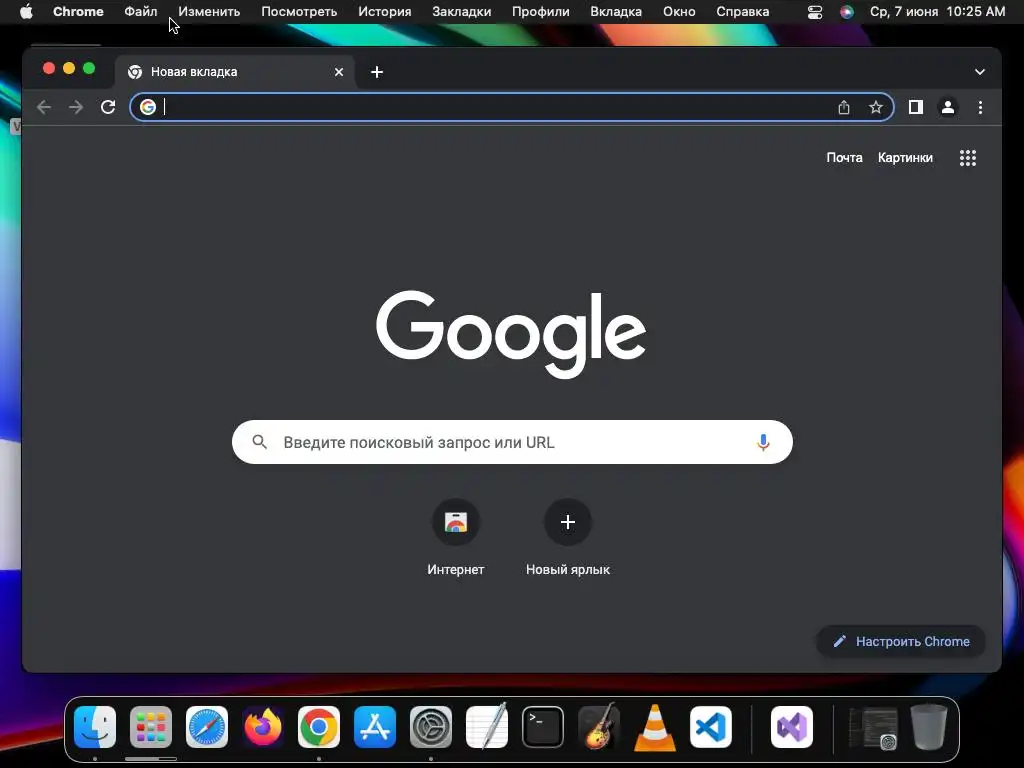Image resolution: width=1024 pixels, height=768 pixels.
Task: Open Chrome's three-dot menu
Action: pyautogui.click(x=980, y=107)
